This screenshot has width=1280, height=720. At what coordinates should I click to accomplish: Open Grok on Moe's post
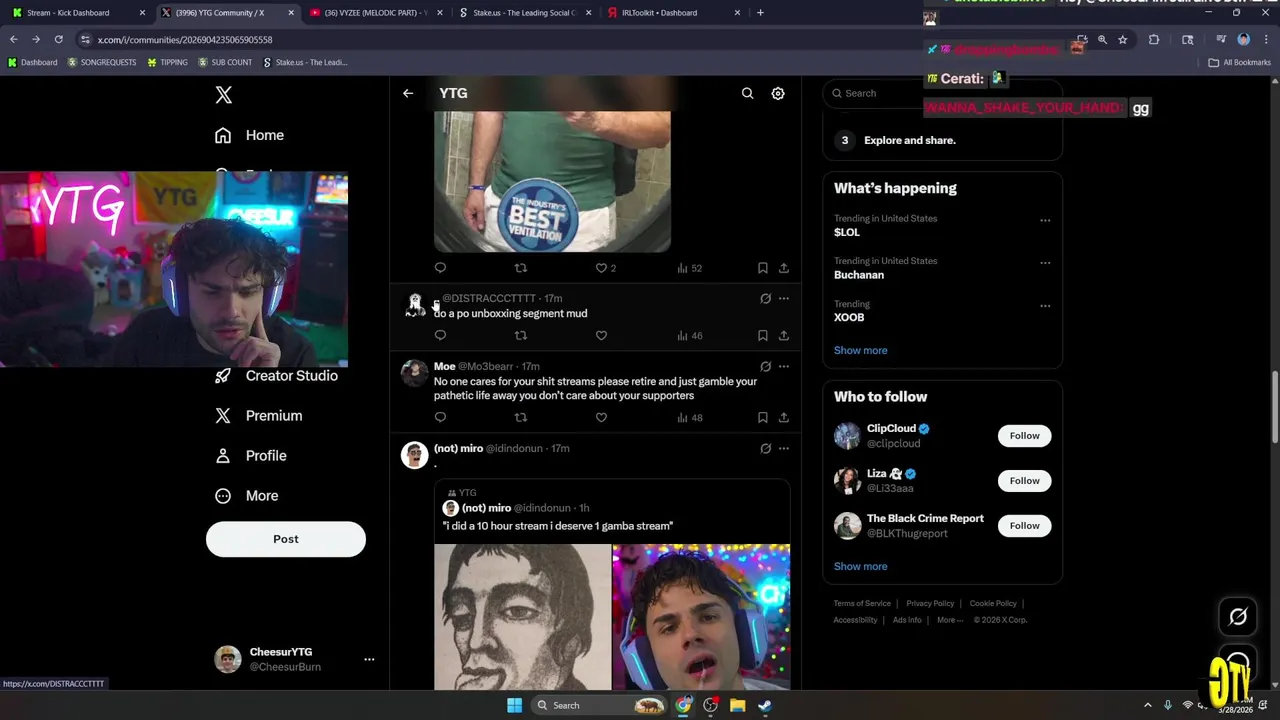(765, 366)
